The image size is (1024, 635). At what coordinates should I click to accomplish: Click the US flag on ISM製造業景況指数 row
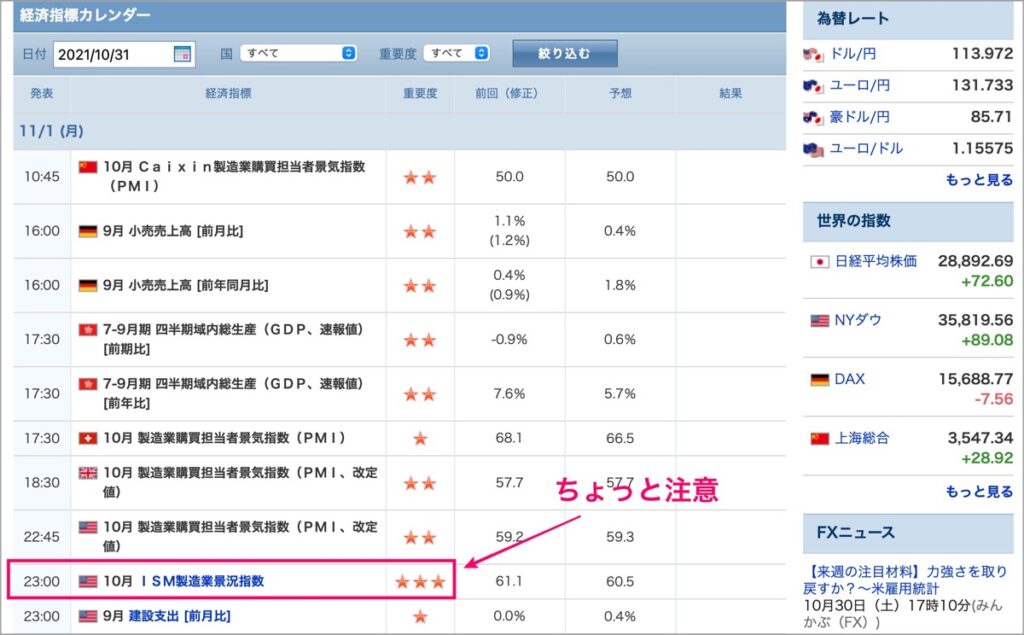[88, 581]
